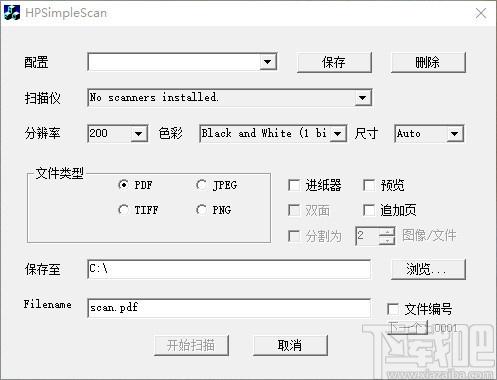Click the 浏览... browse button
Viewport: 497px width, 380px height.
[x=428, y=269]
